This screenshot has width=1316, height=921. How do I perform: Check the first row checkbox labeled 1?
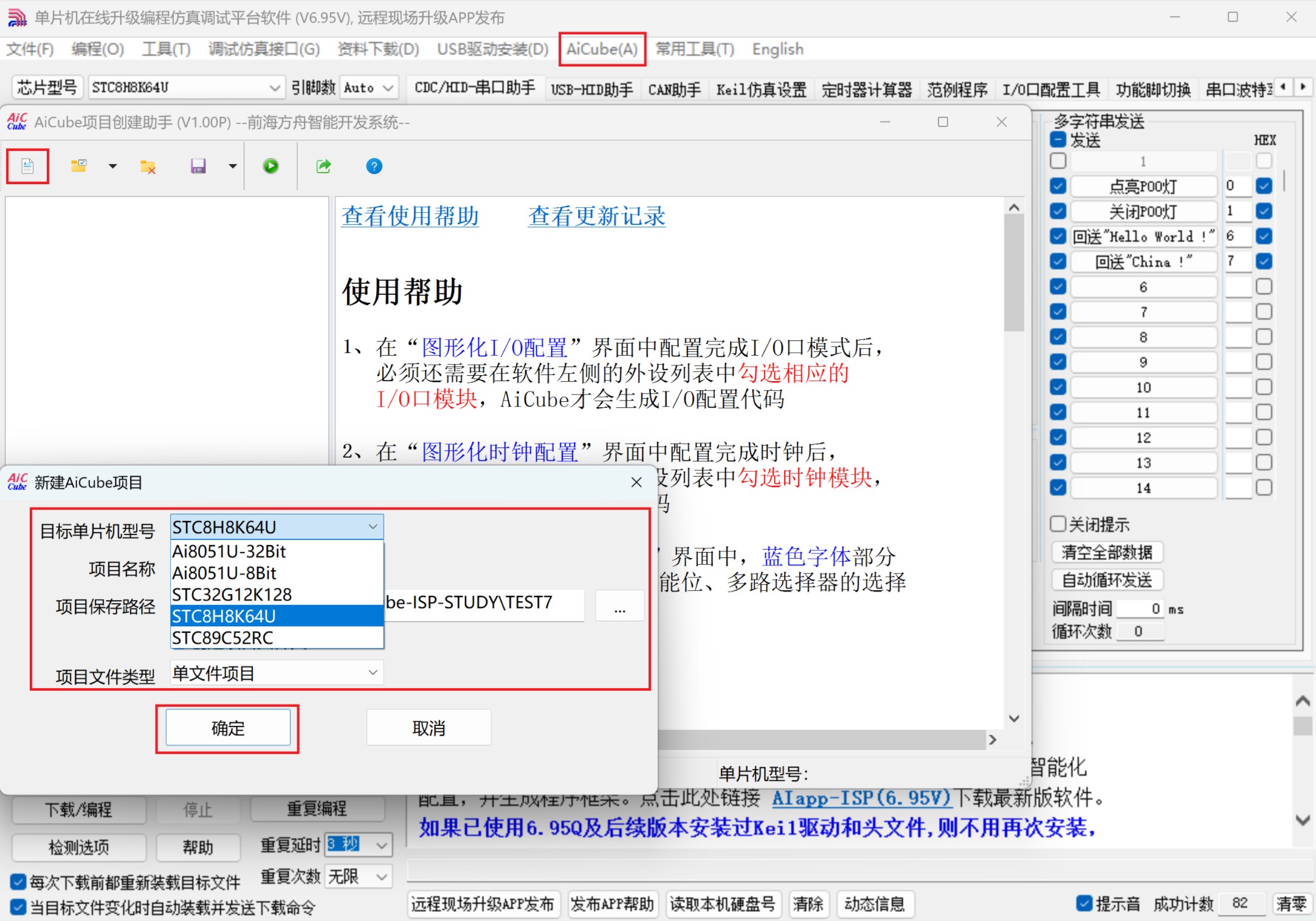[x=1058, y=160]
